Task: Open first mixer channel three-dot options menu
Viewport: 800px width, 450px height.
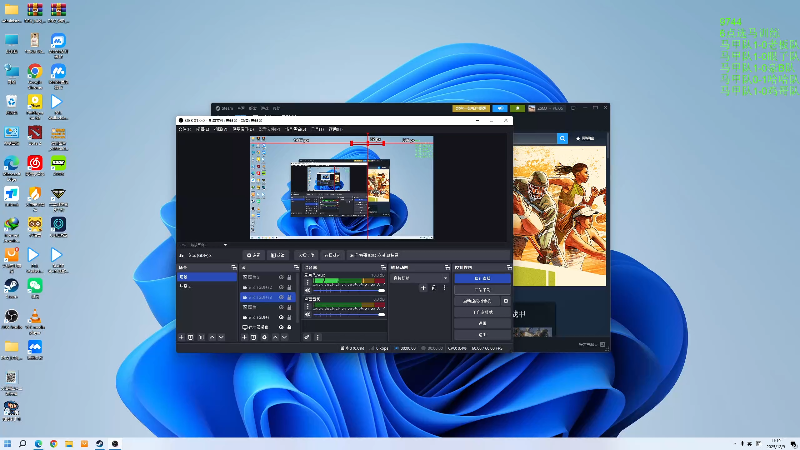Action: (308, 283)
